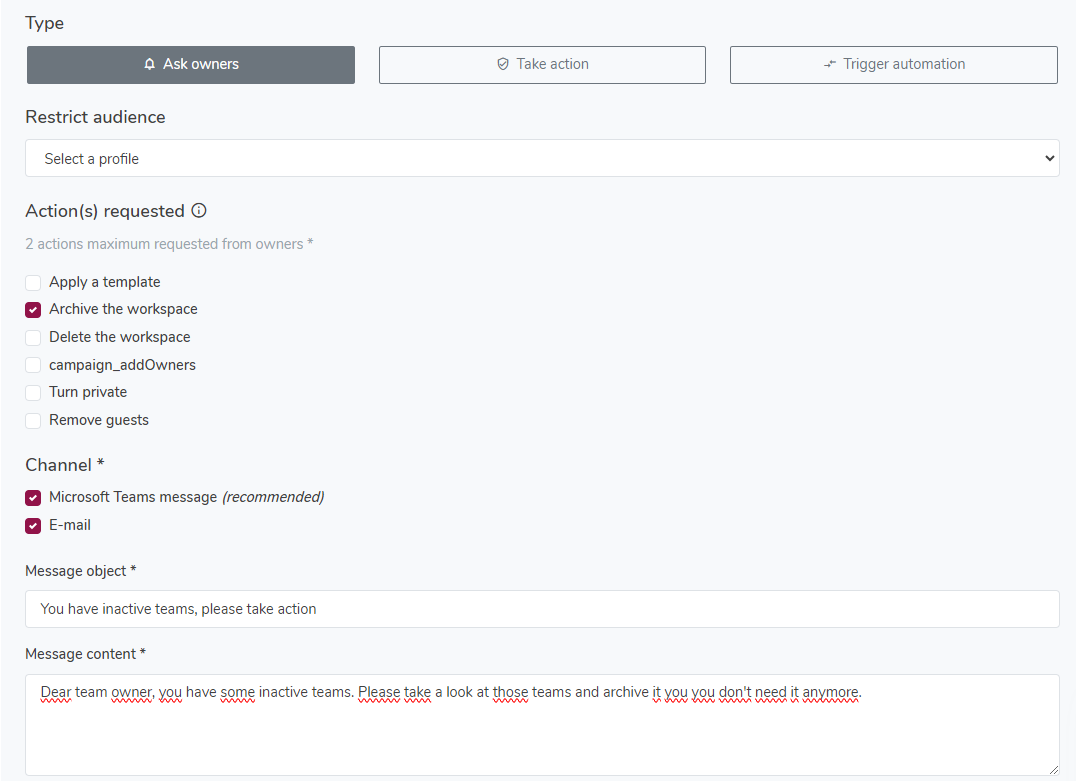Switch to the Trigger automation type
Image resolution: width=1076 pixels, height=781 pixels.
[893, 64]
